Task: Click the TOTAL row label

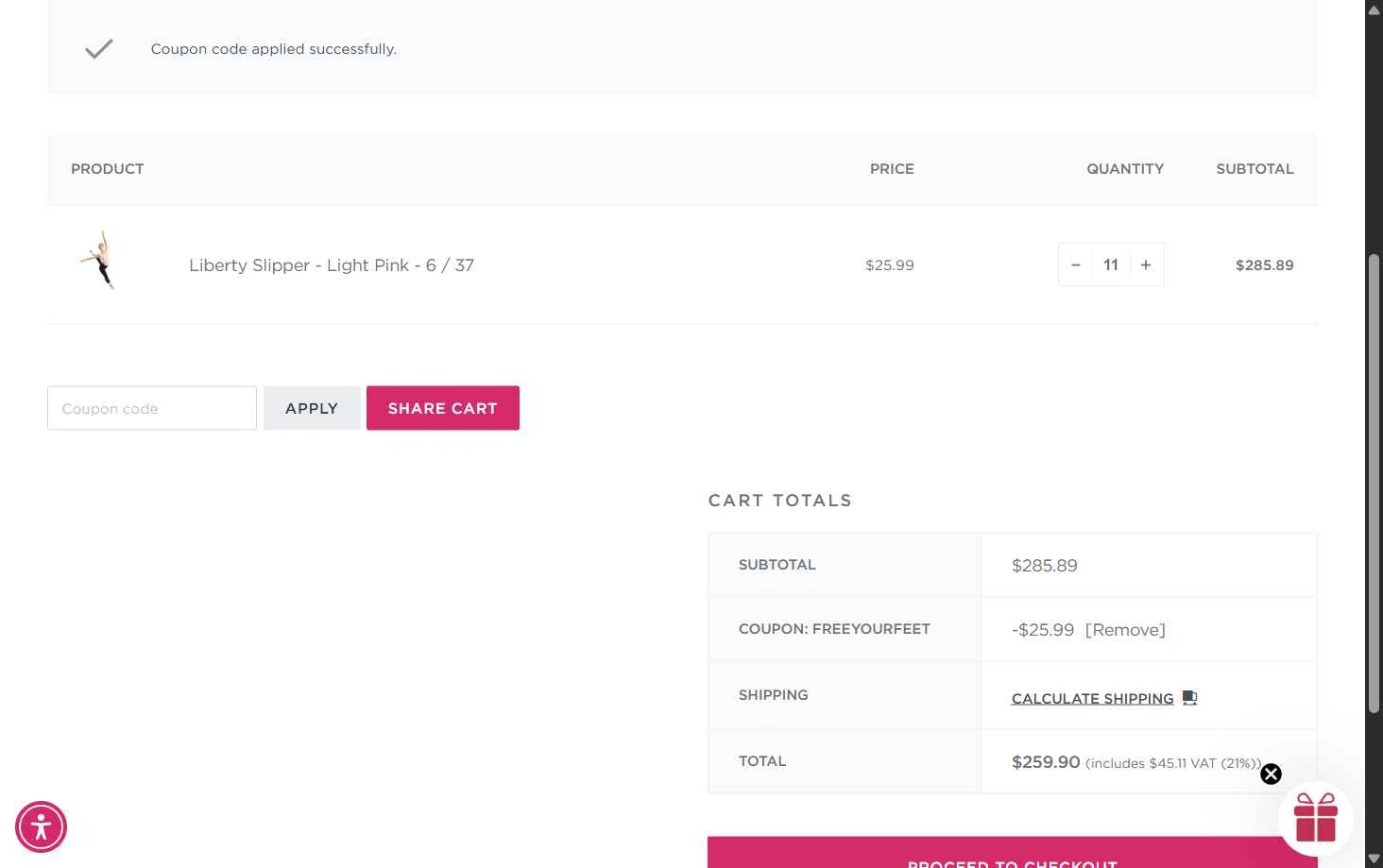Action: click(x=762, y=761)
